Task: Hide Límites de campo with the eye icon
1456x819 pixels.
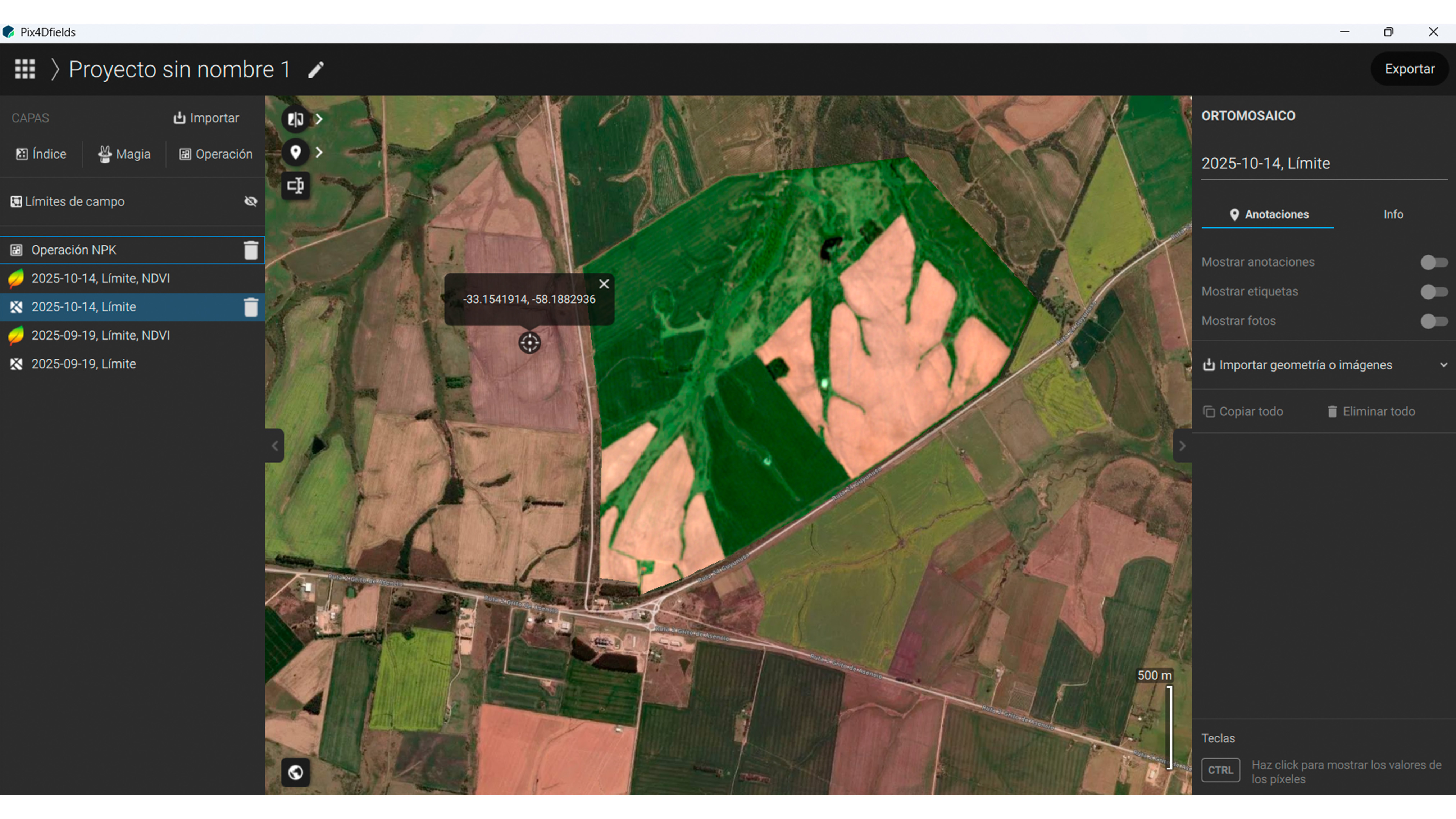Action: point(250,201)
